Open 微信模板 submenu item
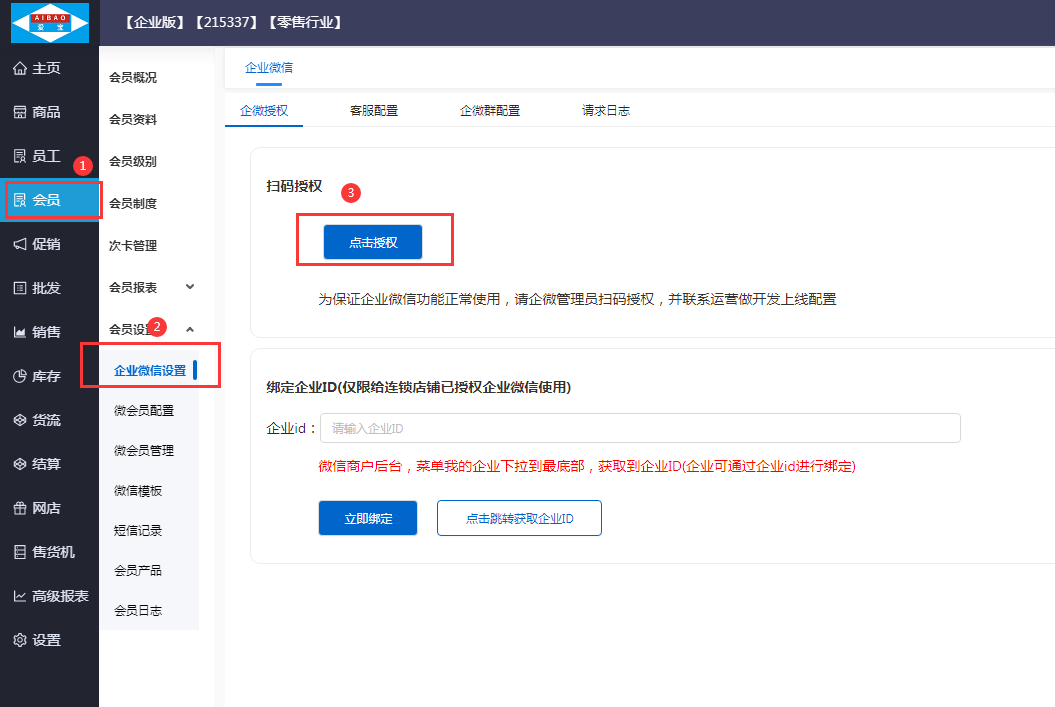The height and width of the screenshot is (707, 1055). pos(138,490)
